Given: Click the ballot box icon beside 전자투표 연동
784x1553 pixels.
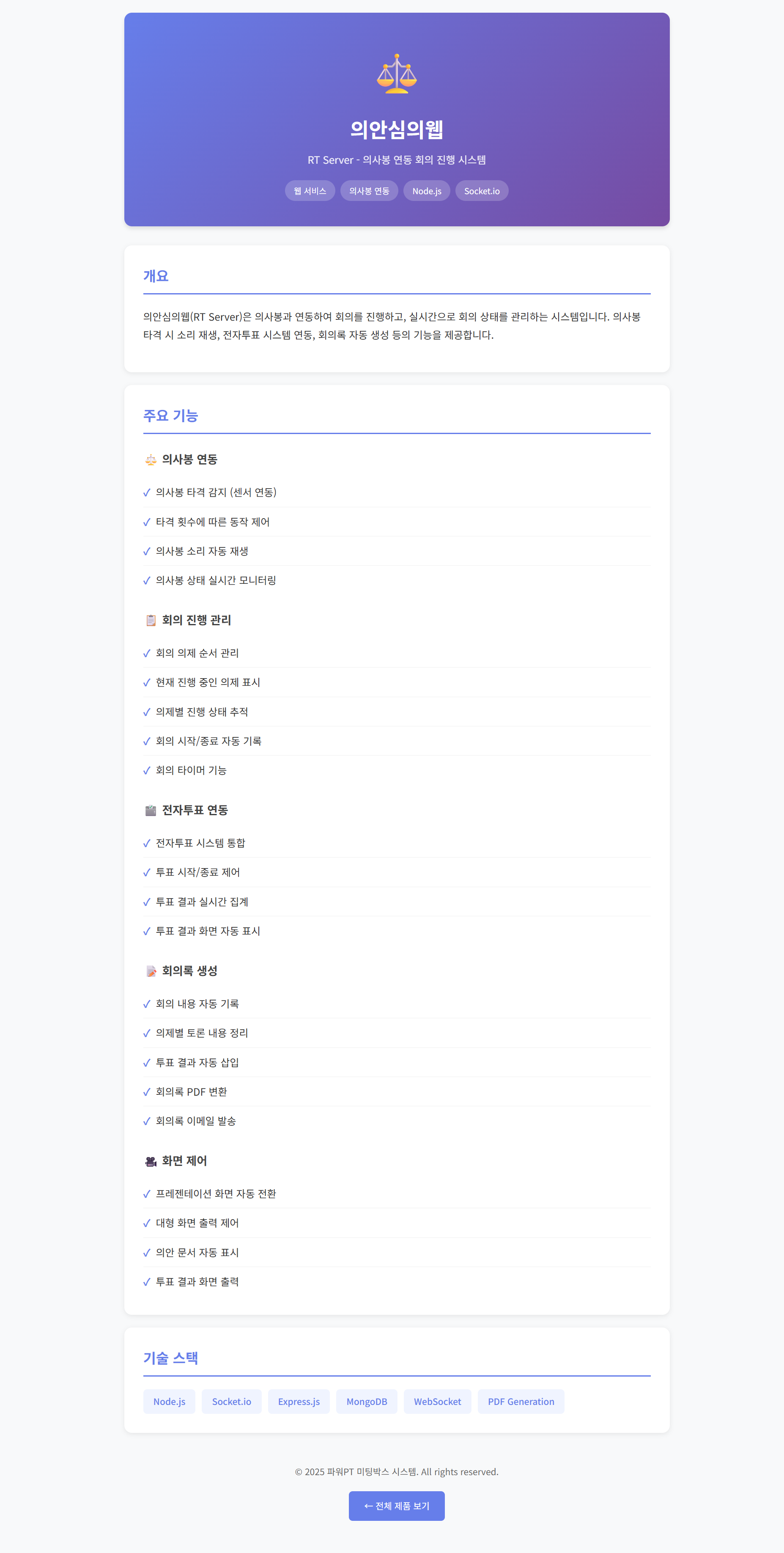Looking at the screenshot, I should pos(151,810).
